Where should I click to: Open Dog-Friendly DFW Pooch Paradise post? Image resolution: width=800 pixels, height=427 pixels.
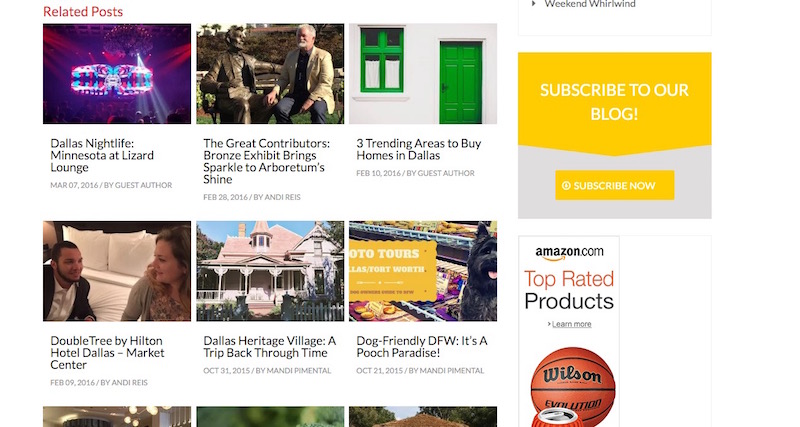421,346
